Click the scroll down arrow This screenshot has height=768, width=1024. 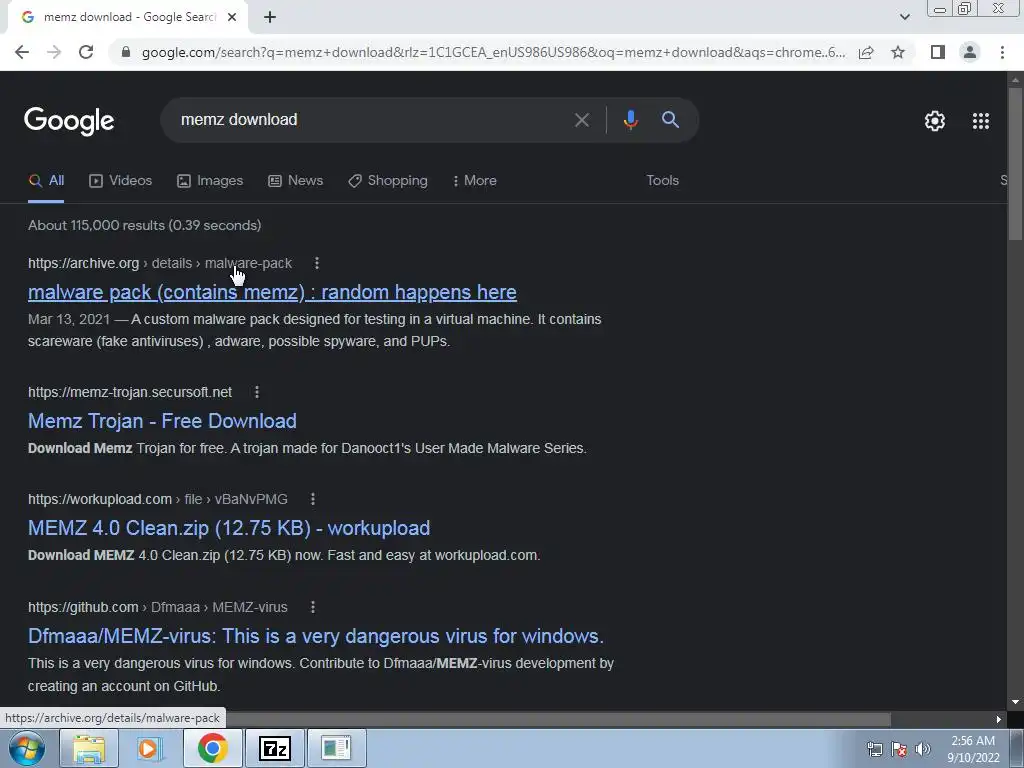1015,703
